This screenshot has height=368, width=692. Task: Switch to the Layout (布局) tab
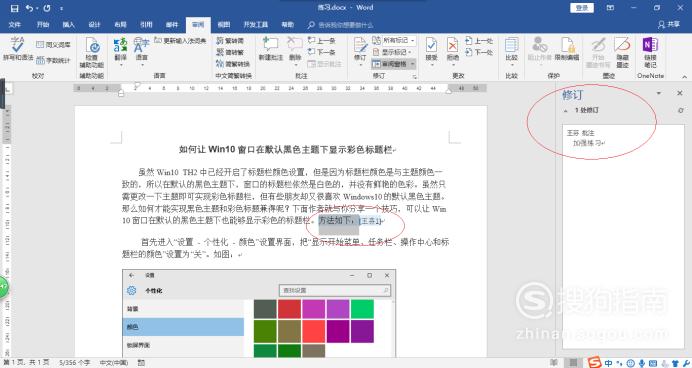(120, 25)
